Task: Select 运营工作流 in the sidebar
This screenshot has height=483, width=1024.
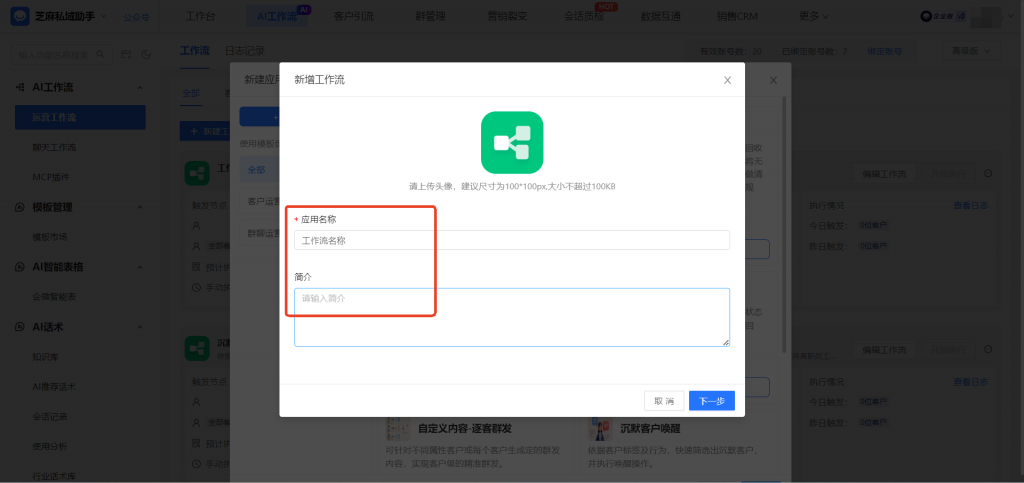Action: pyautogui.click(x=80, y=117)
